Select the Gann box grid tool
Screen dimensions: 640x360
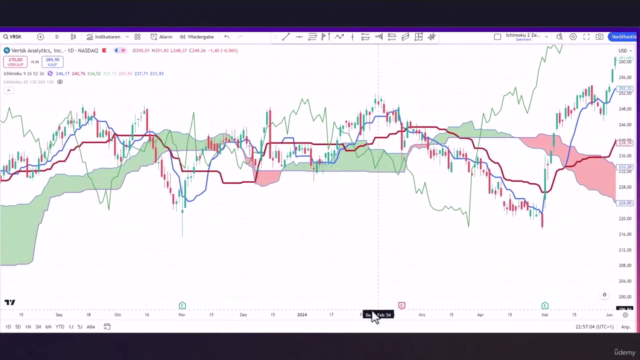tap(418, 37)
